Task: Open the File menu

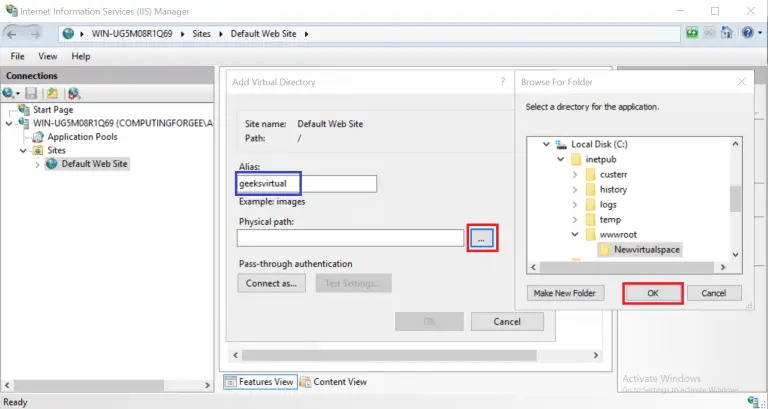Action: (17, 57)
